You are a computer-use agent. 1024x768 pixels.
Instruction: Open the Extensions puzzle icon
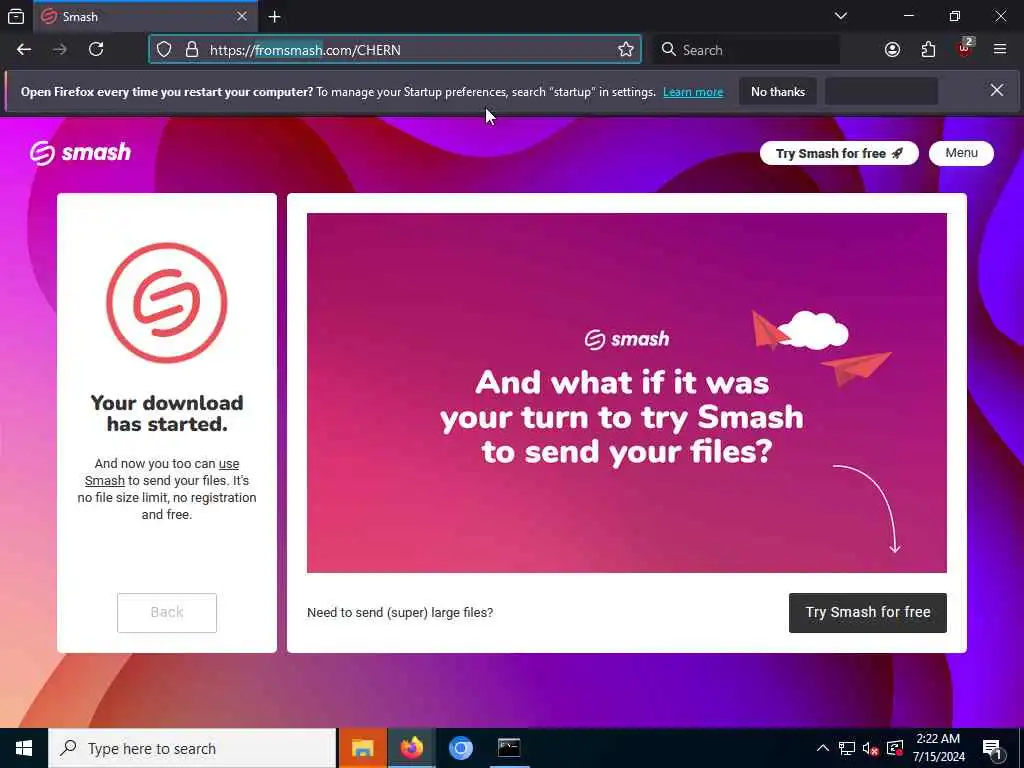click(x=928, y=50)
